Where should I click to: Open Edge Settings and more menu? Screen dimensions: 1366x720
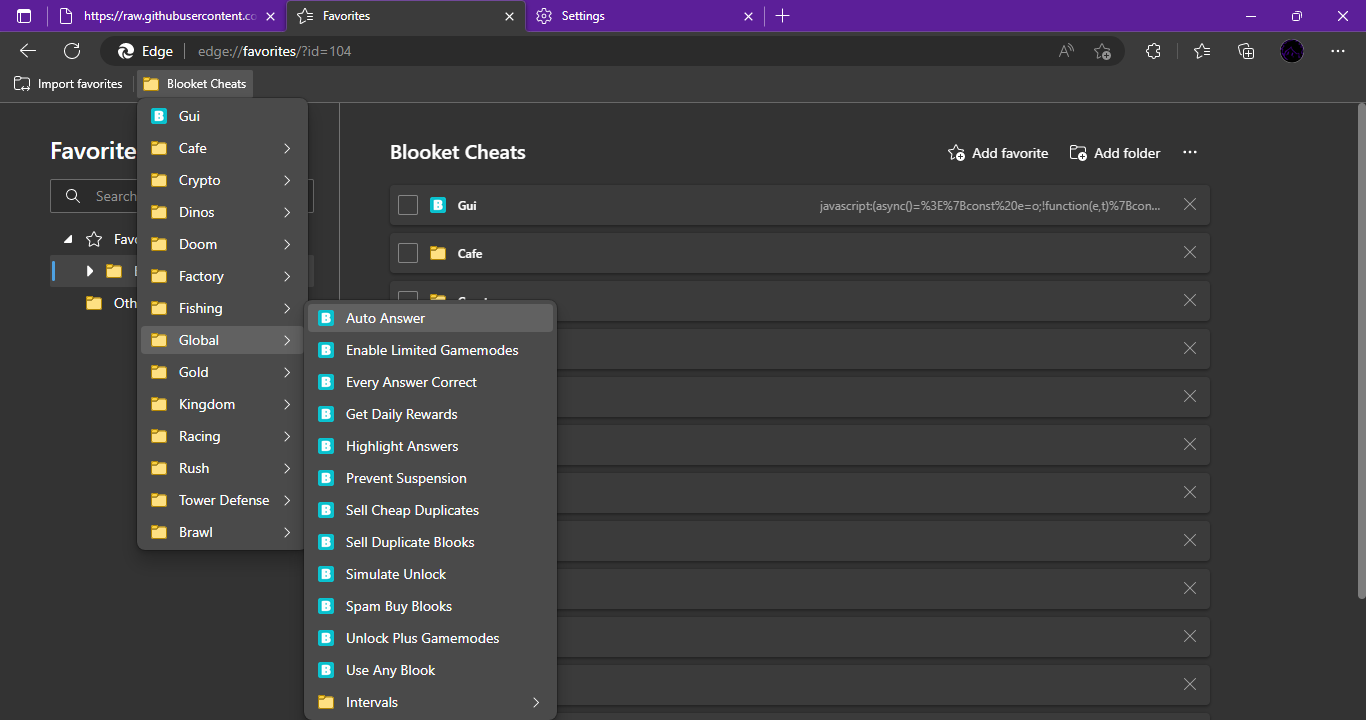click(1338, 51)
